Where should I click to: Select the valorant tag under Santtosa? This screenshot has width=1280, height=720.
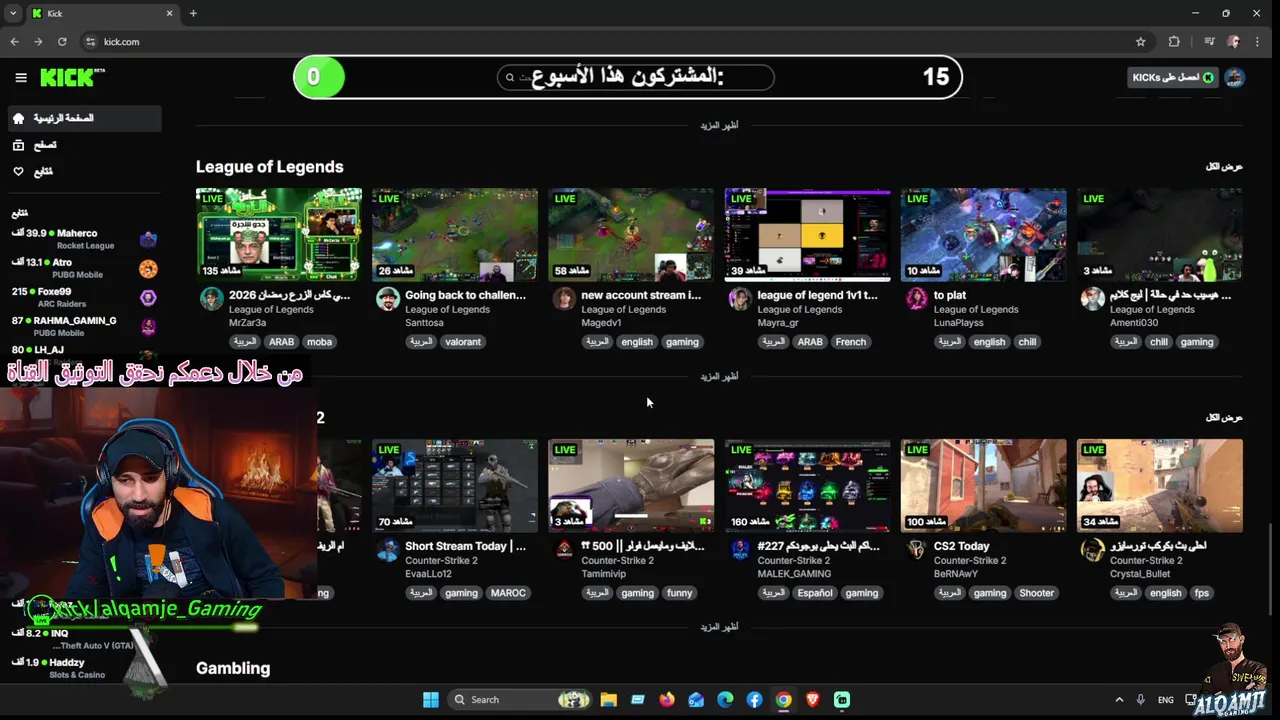(462, 342)
